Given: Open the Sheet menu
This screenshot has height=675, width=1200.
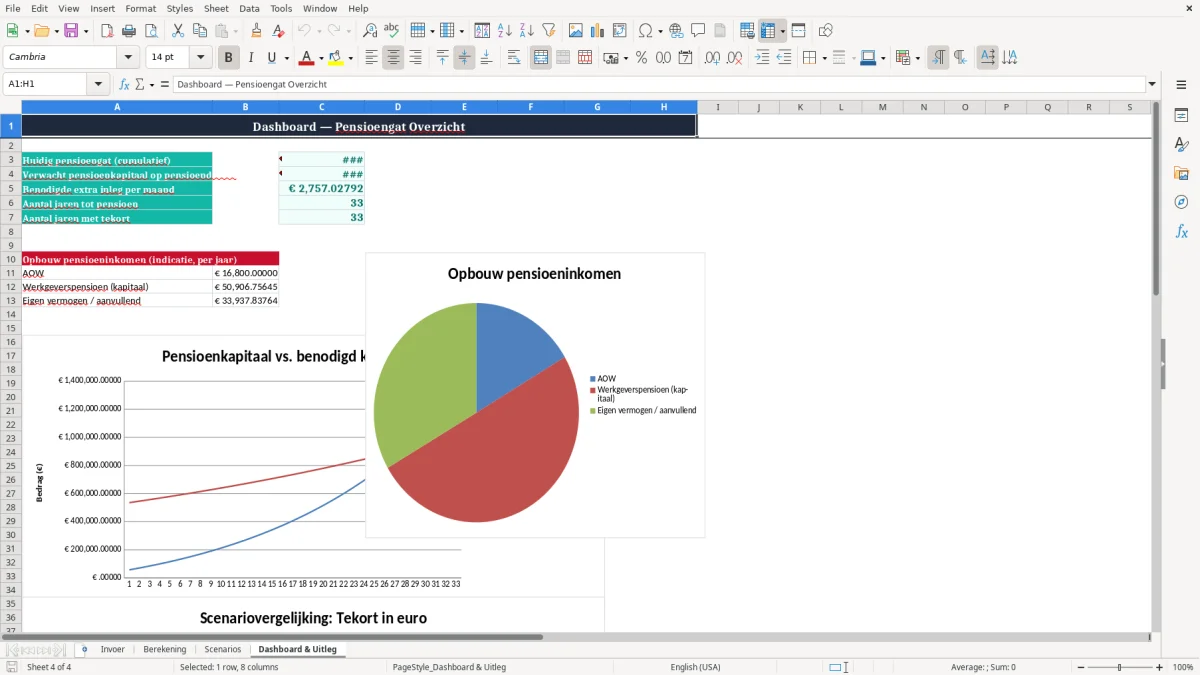Looking at the screenshot, I should 216,8.
